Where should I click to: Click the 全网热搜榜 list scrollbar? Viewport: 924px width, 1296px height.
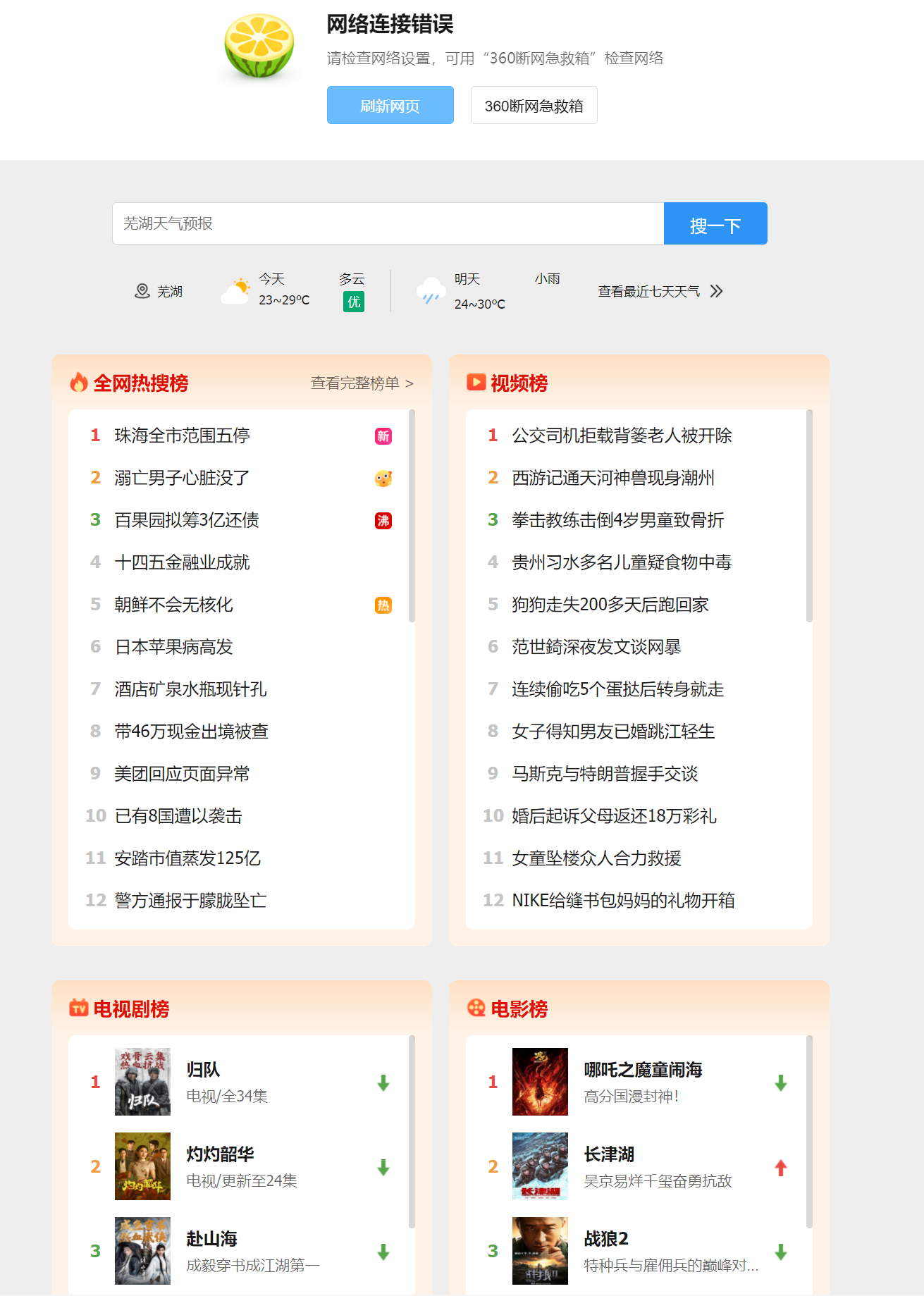coord(412,516)
